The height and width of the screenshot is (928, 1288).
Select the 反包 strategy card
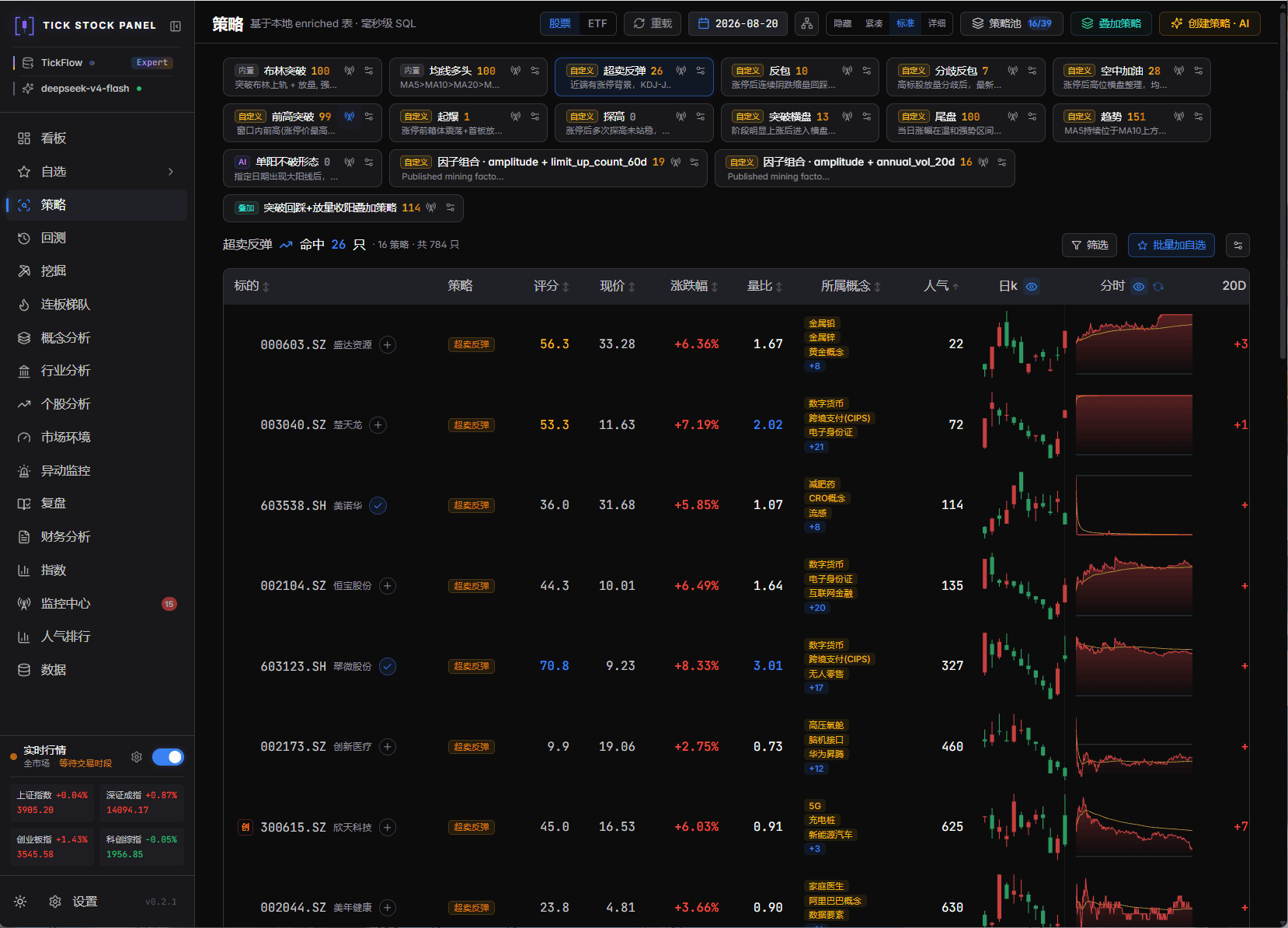799,77
